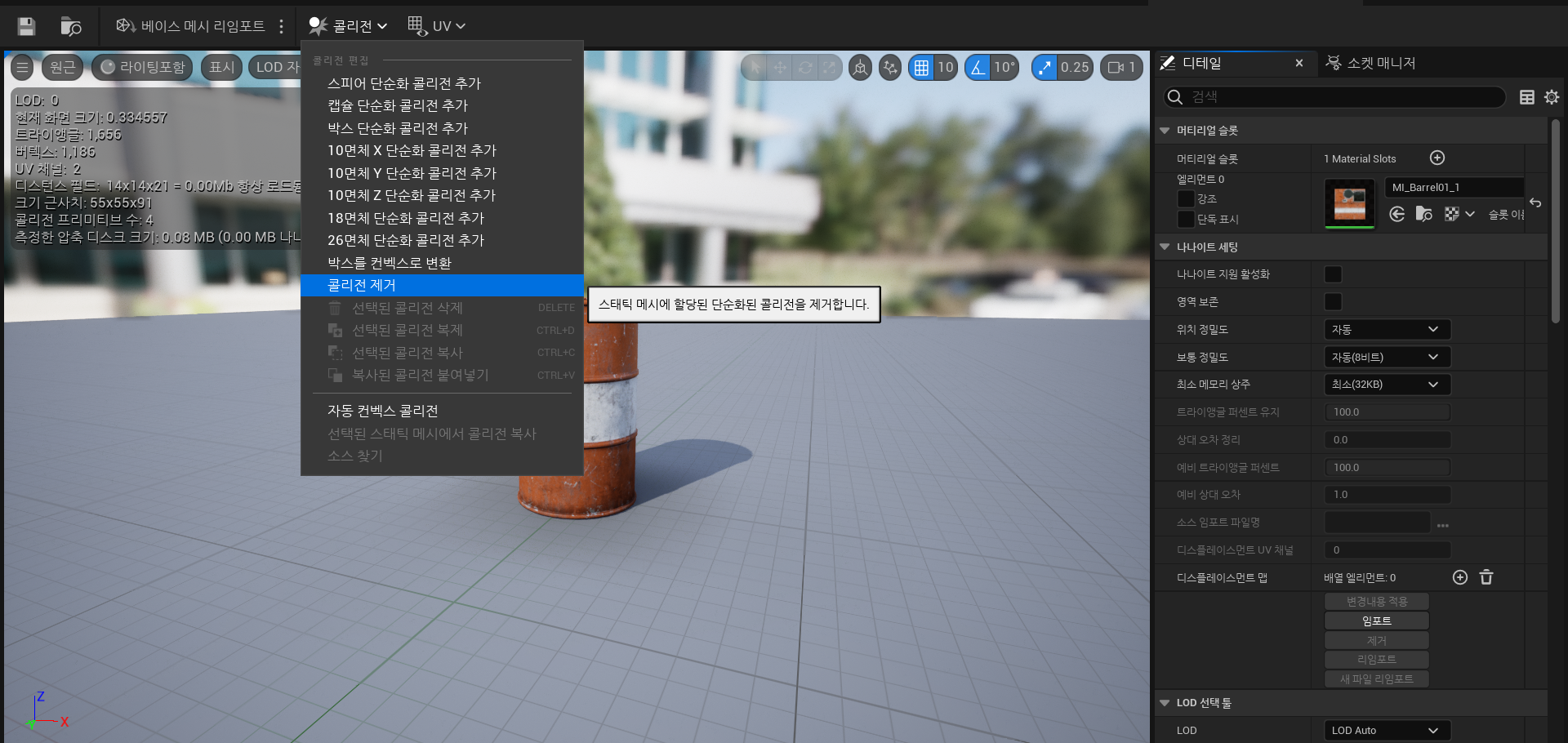Enable the 강조 checkbox
Viewport: 1568px width, 743px height.
click(x=1186, y=198)
